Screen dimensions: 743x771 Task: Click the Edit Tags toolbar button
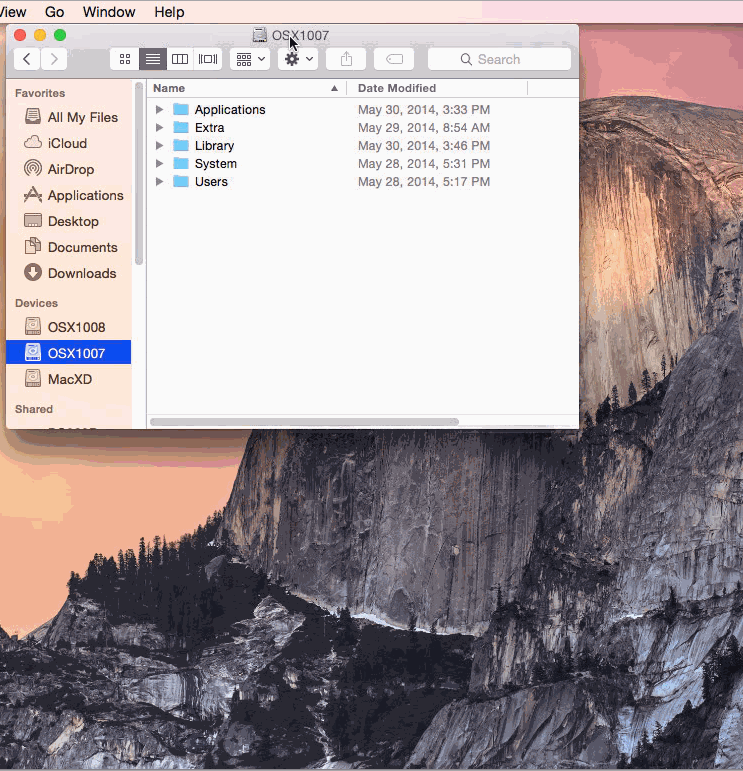(x=394, y=59)
